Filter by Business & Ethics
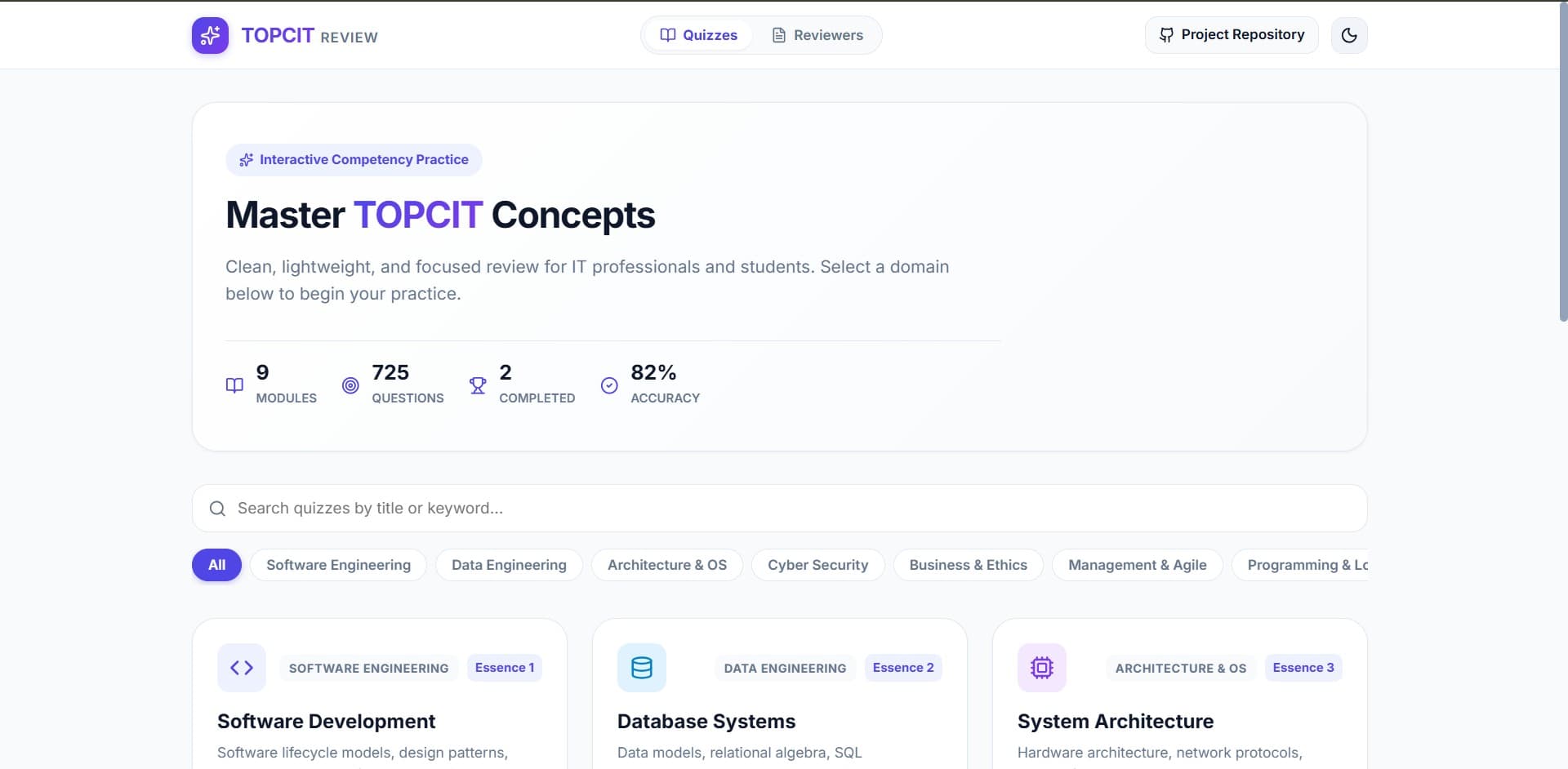This screenshot has height=769, width=1568. [968, 565]
